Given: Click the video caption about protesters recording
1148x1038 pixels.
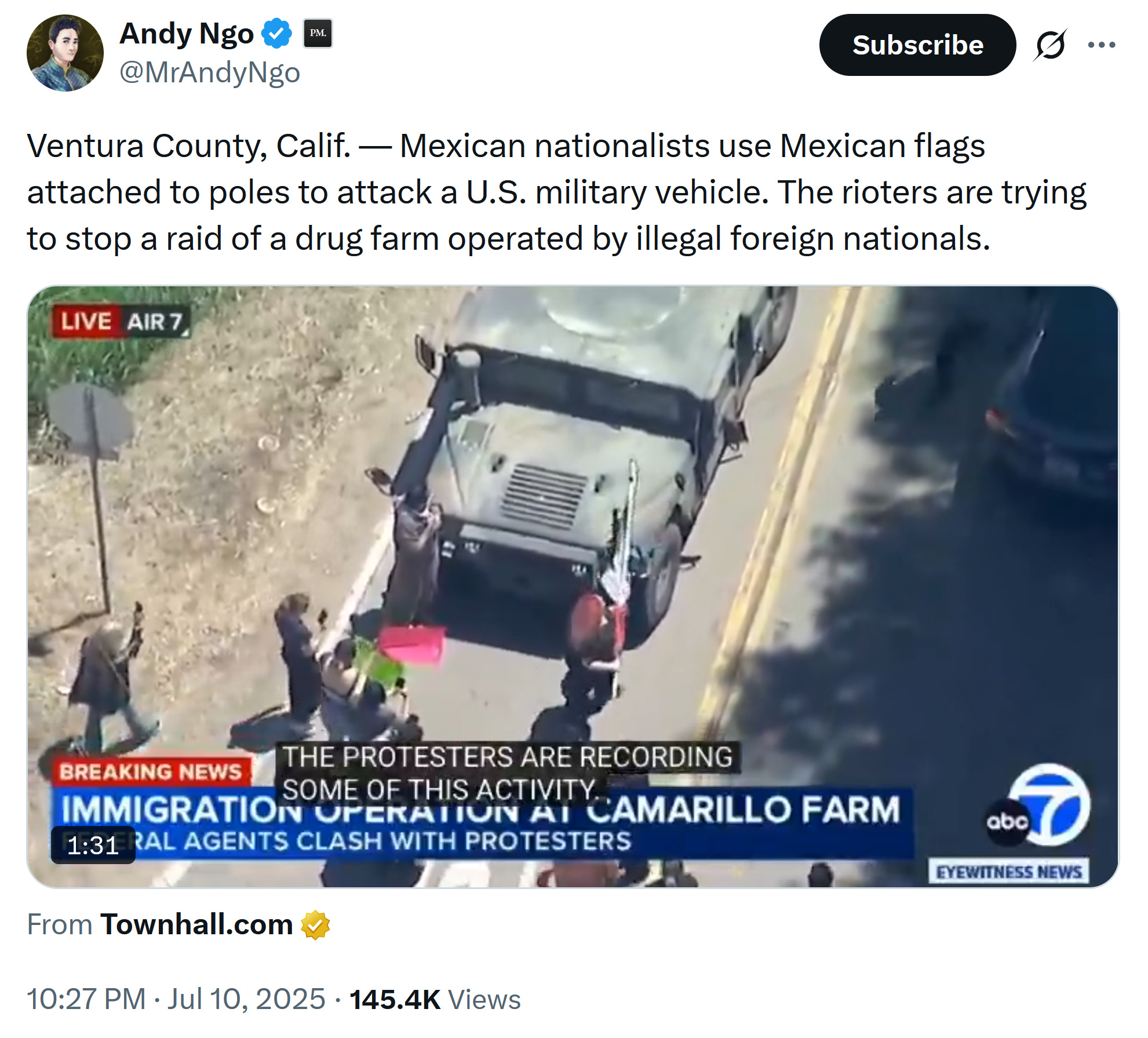Looking at the screenshot, I should click(x=507, y=773).
